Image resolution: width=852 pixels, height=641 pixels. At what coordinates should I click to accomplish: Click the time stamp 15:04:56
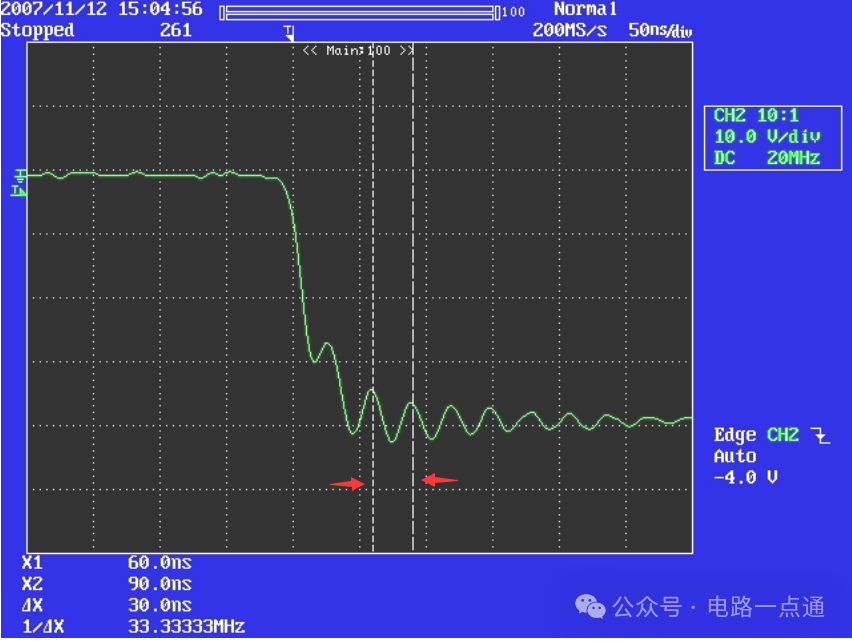coord(160,9)
